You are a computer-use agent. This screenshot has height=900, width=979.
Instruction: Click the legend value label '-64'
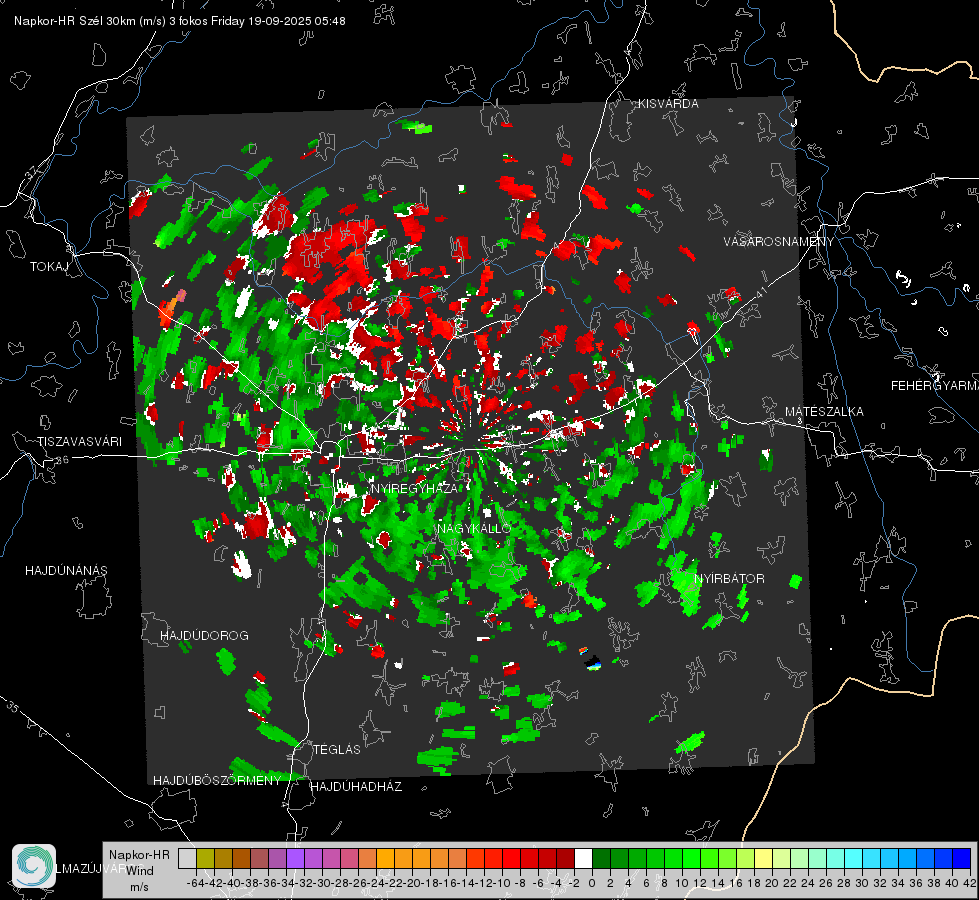coord(196,883)
